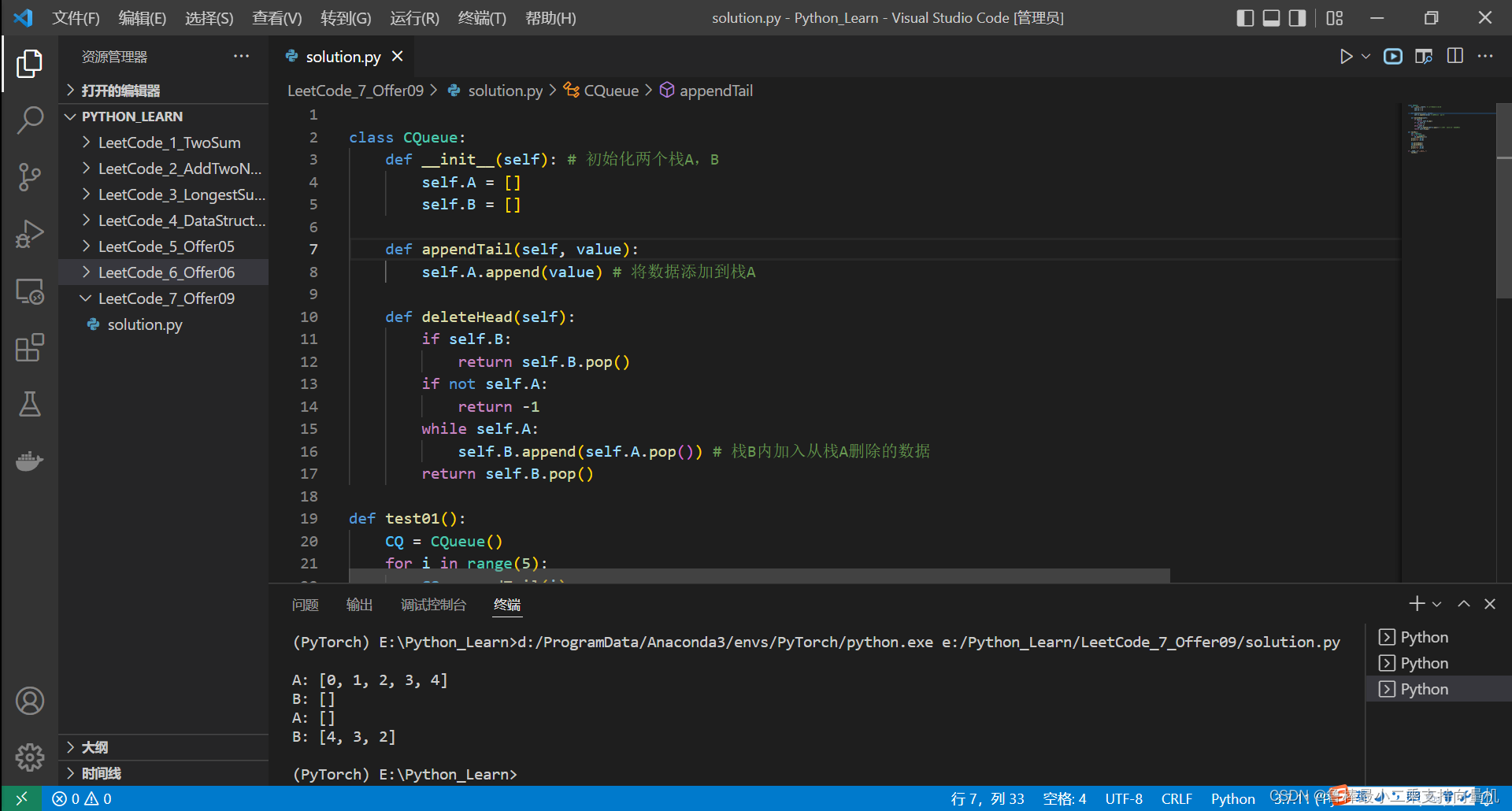Open the 运行(R) menu
Viewport: 1512px width, 811px height.
pyautogui.click(x=414, y=18)
